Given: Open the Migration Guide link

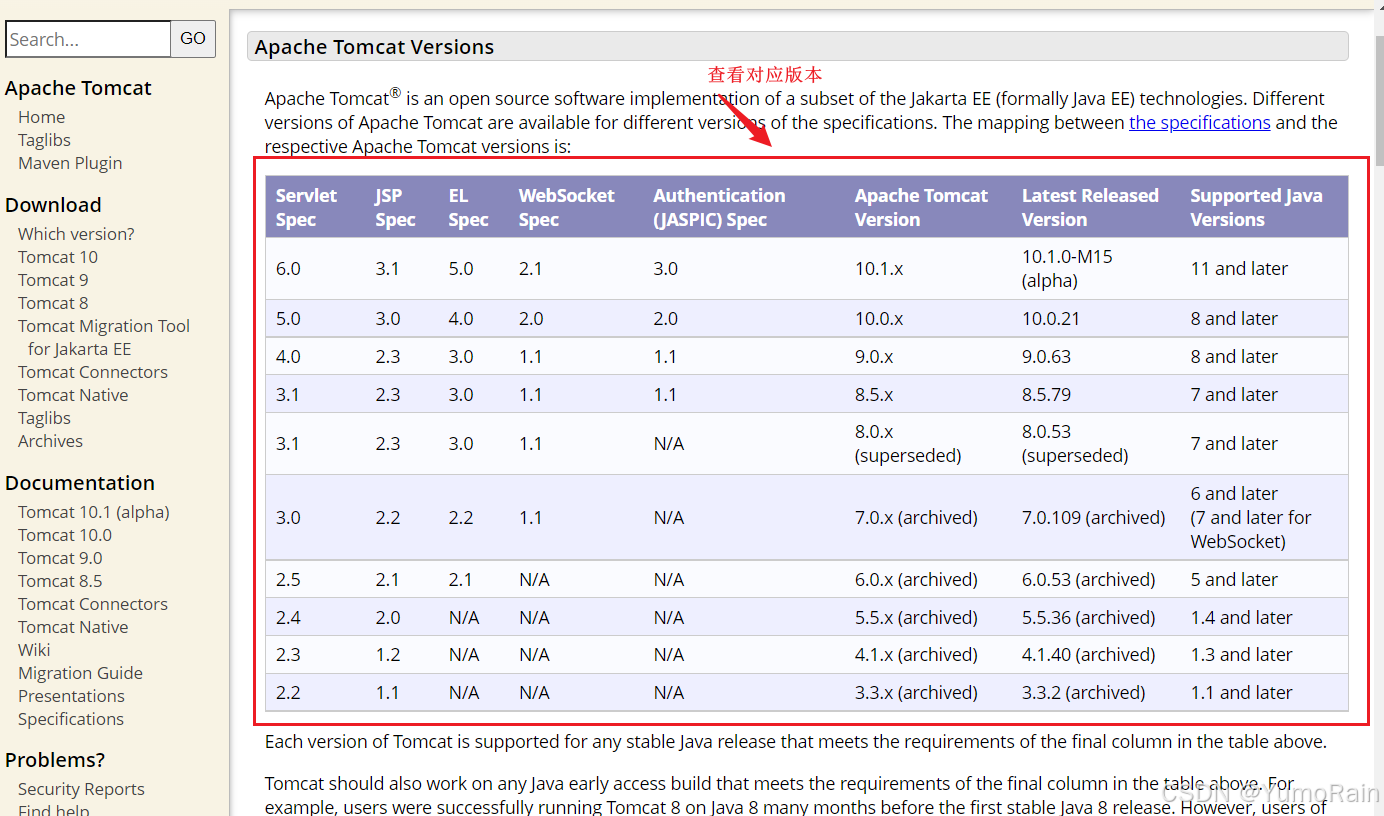Looking at the screenshot, I should tap(80, 673).
